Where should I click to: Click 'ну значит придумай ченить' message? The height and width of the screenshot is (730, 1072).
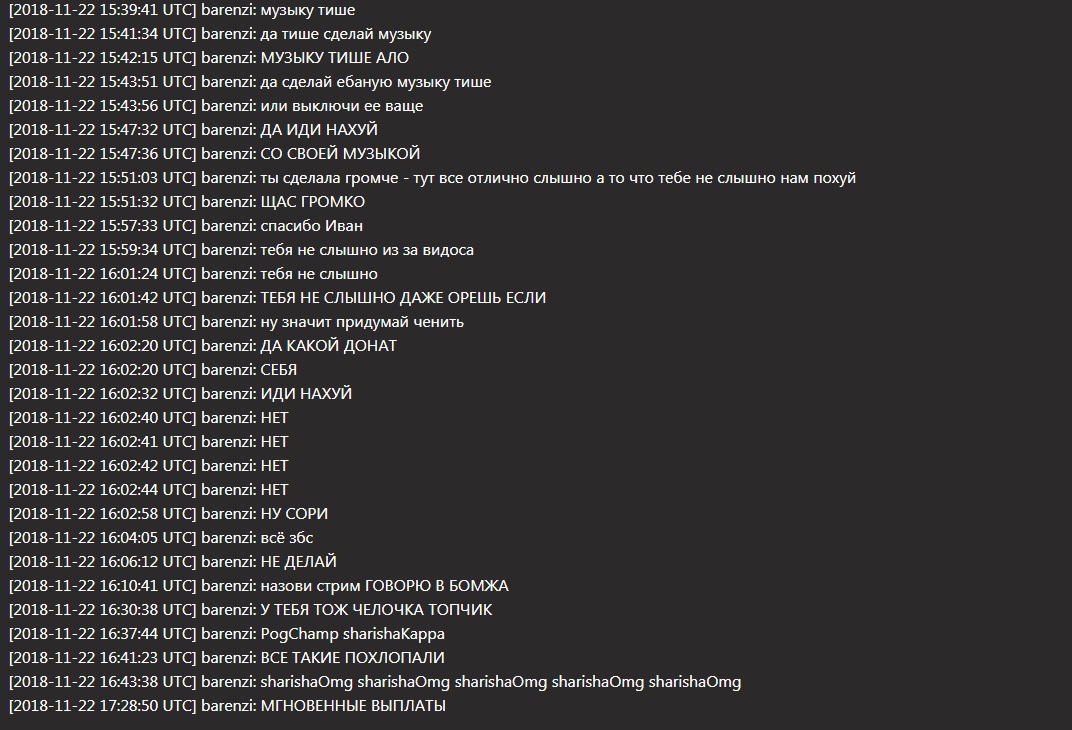(x=362, y=322)
